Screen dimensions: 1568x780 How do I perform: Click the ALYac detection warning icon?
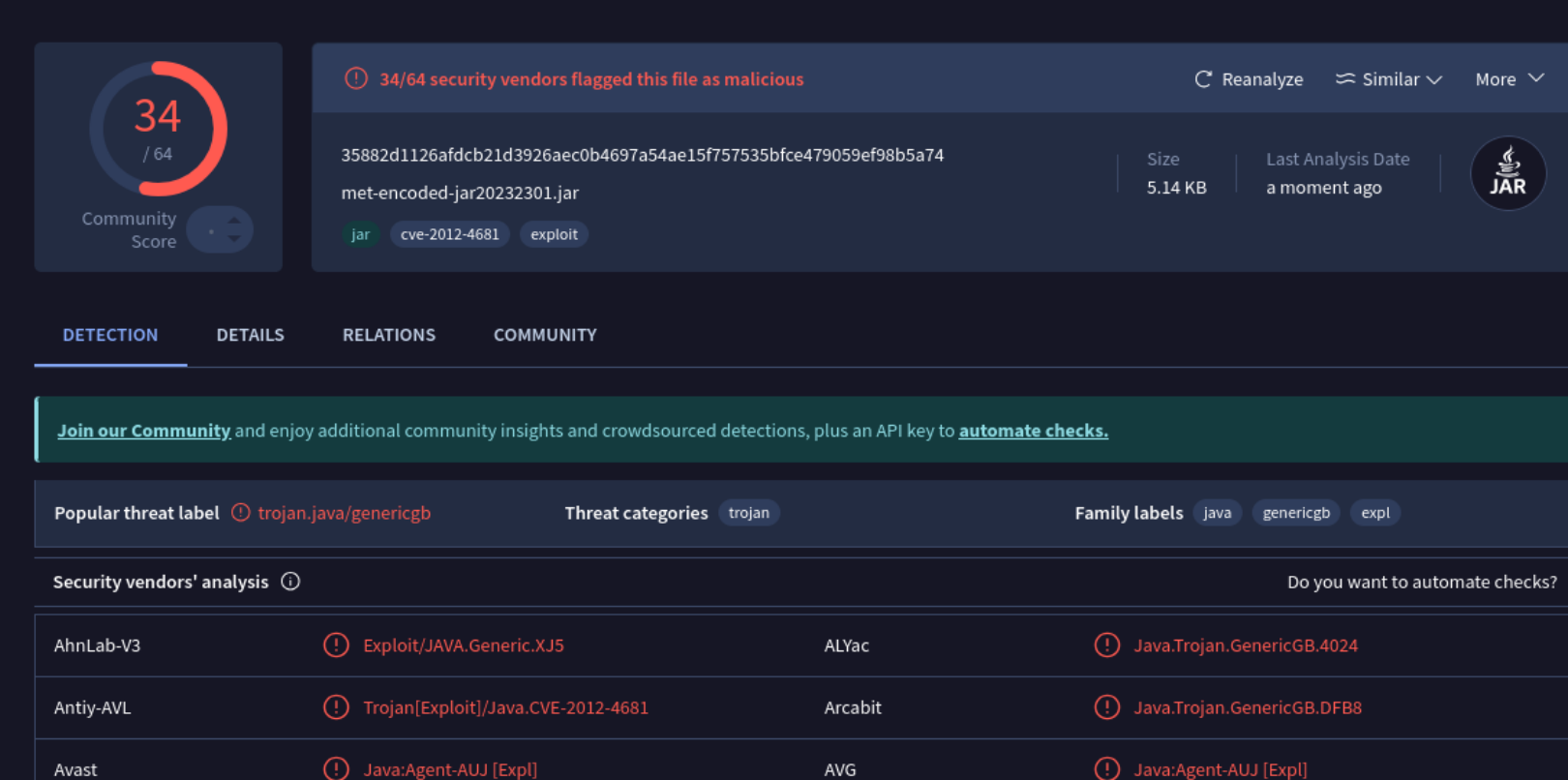click(1106, 645)
